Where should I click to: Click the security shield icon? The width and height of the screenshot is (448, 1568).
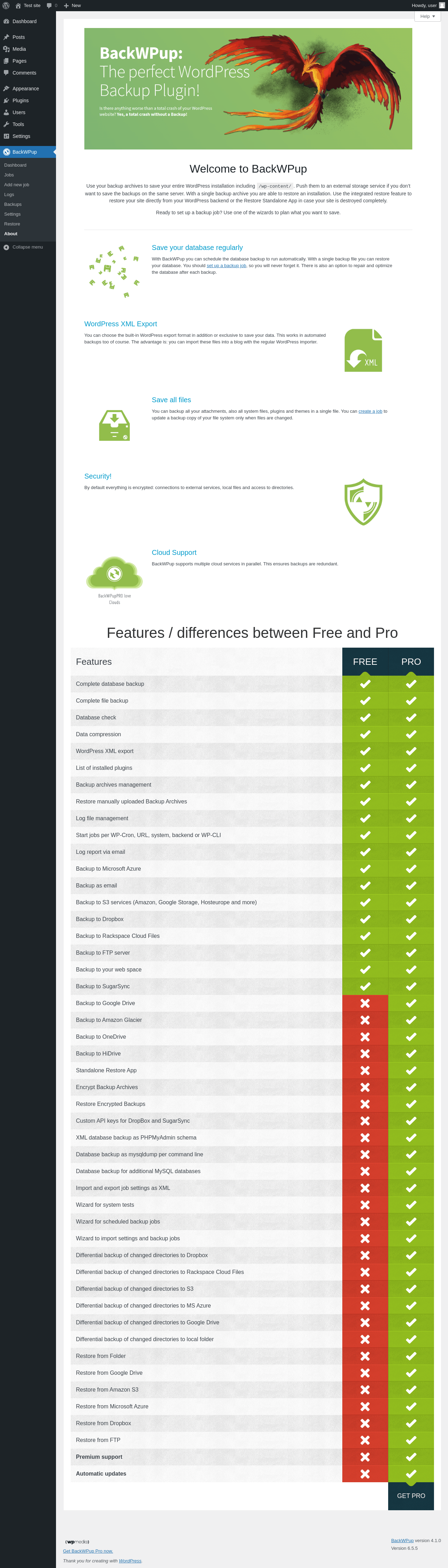[363, 502]
